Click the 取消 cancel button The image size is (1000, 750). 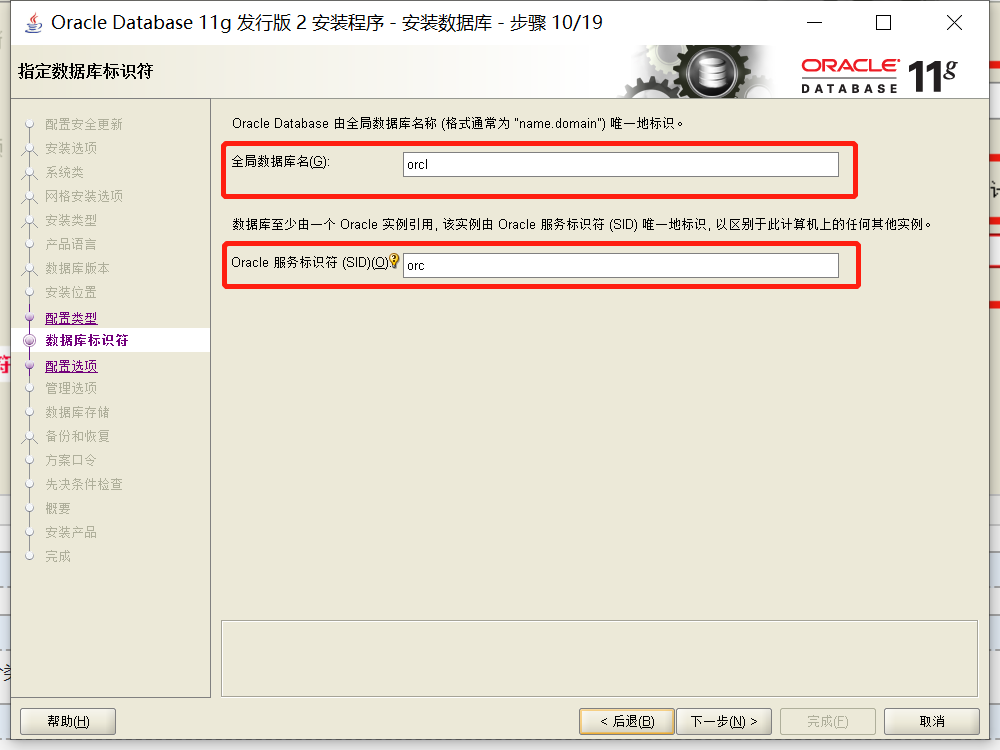point(932,721)
